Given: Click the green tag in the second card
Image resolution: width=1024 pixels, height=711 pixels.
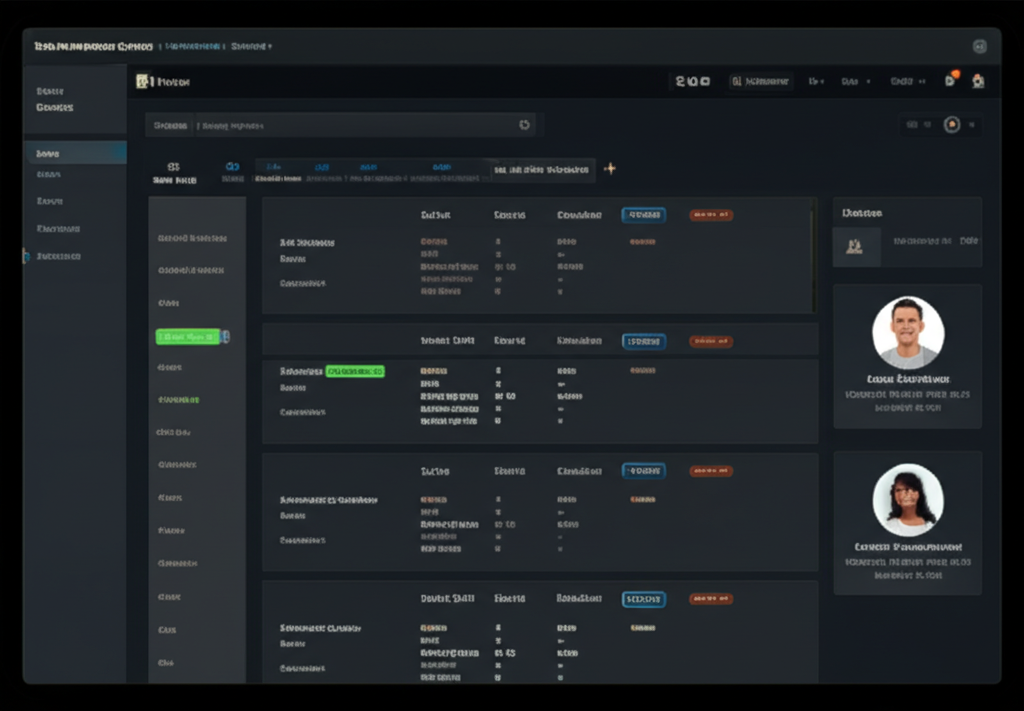Looking at the screenshot, I should click(x=355, y=371).
